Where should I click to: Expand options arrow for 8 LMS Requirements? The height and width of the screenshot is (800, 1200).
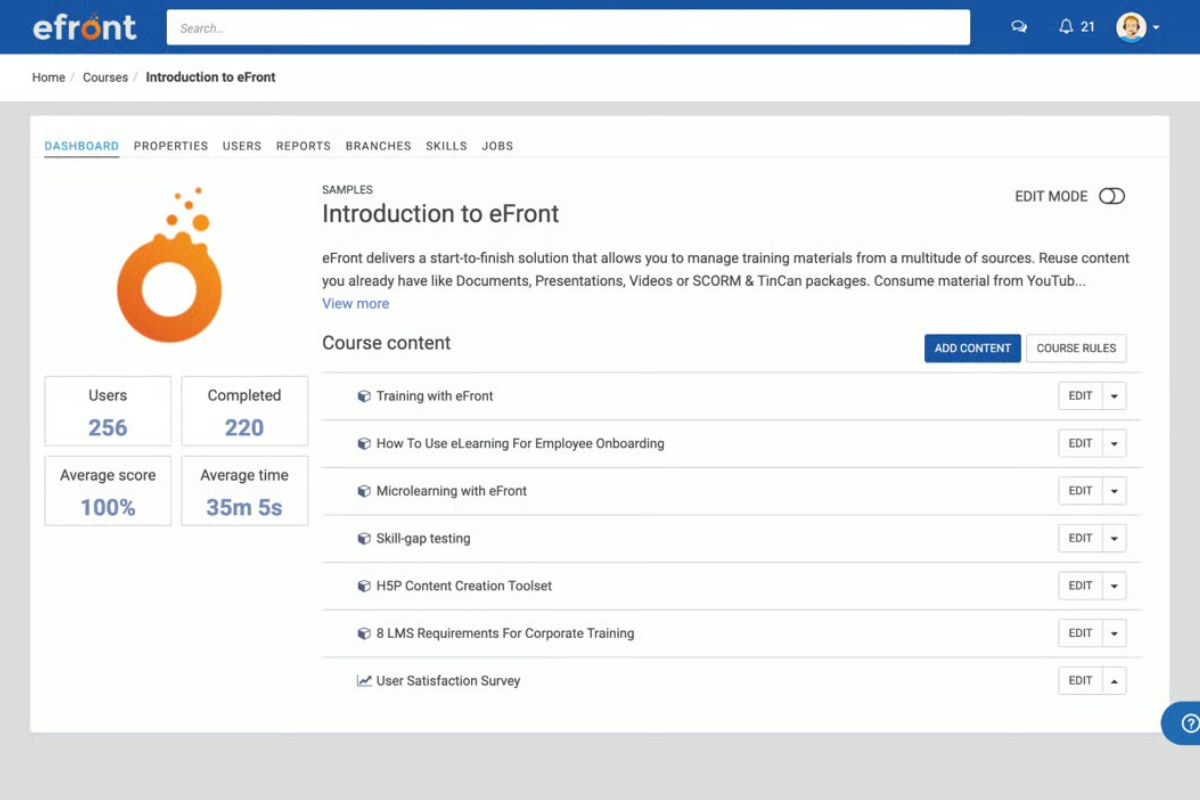(x=1114, y=633)
